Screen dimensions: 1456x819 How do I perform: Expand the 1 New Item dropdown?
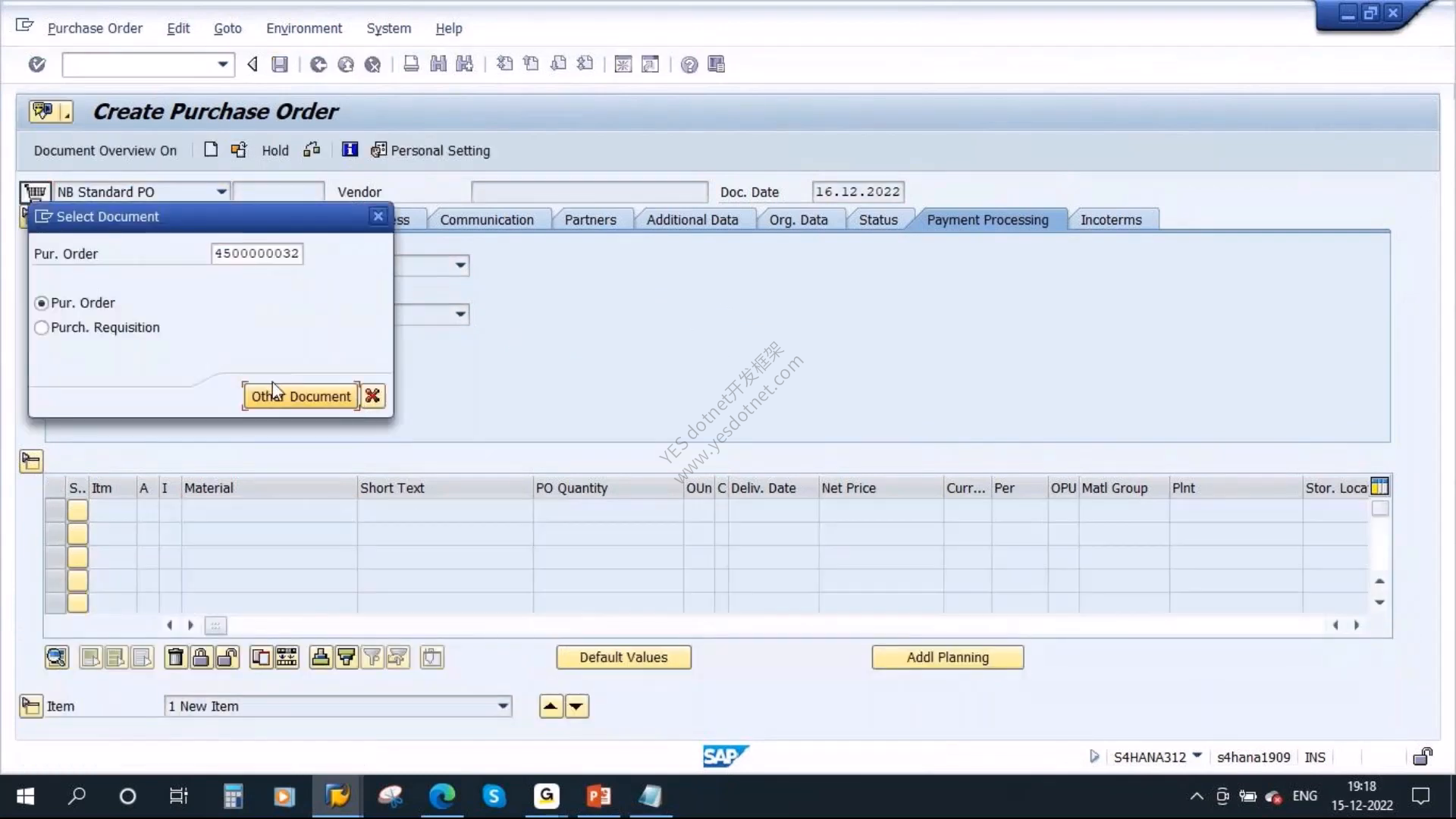[503, 706]
